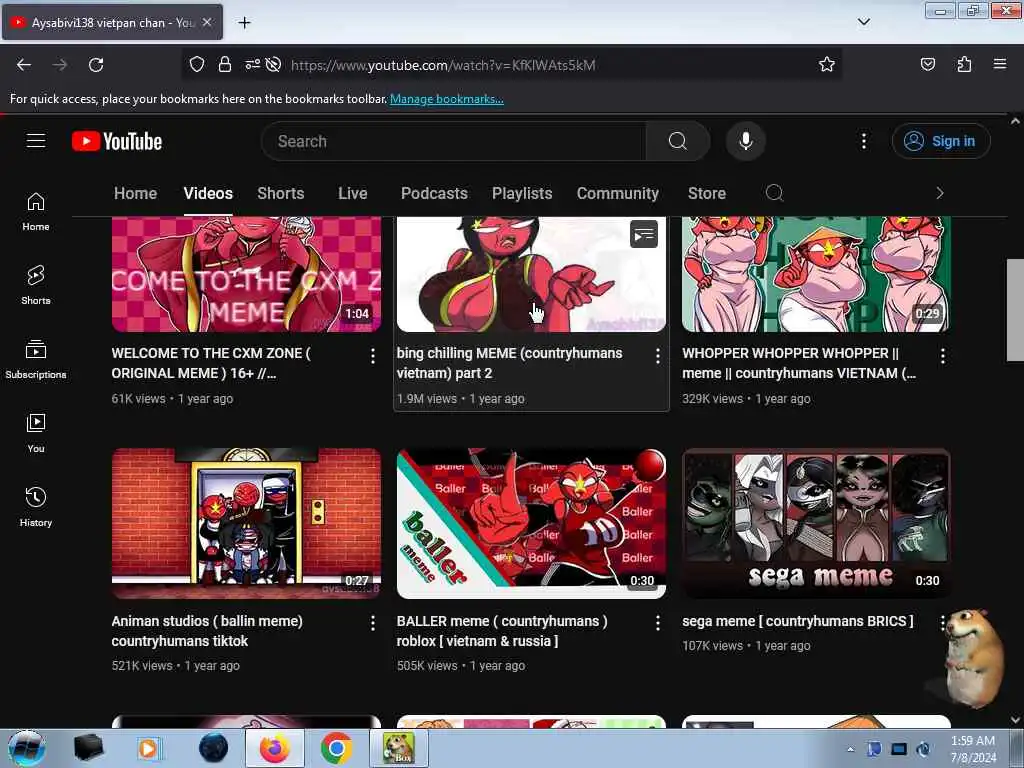Viewport: 1024px width, 768px height.
Task: Close the Aysabivi138 YouTube tab
Action: pyautogui.click(x=207, y=22)
